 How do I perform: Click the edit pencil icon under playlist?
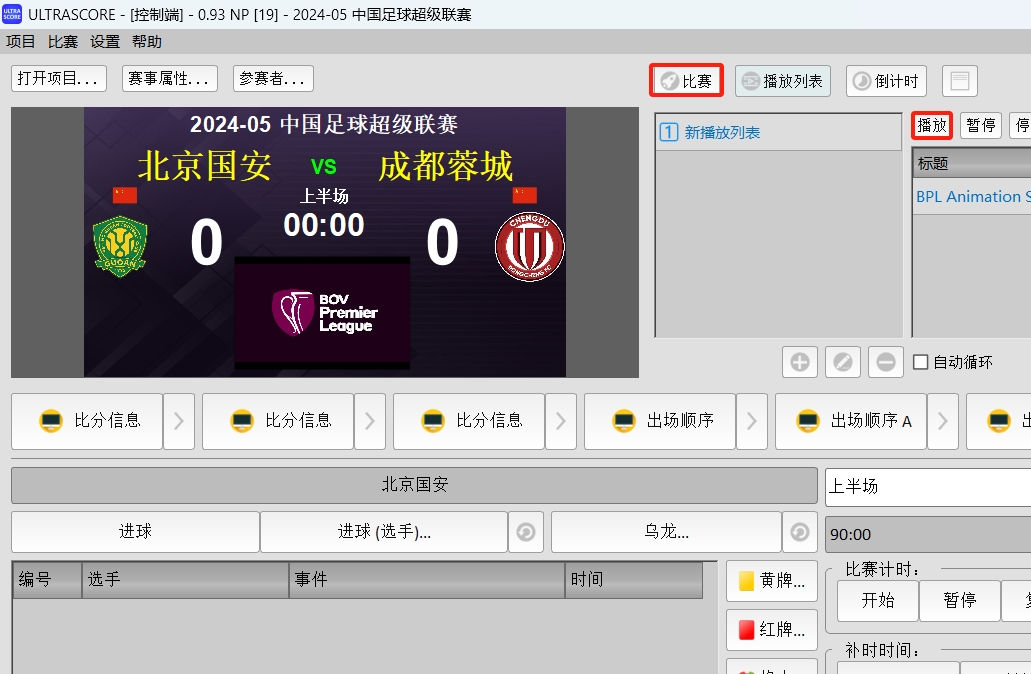point(842,362)
